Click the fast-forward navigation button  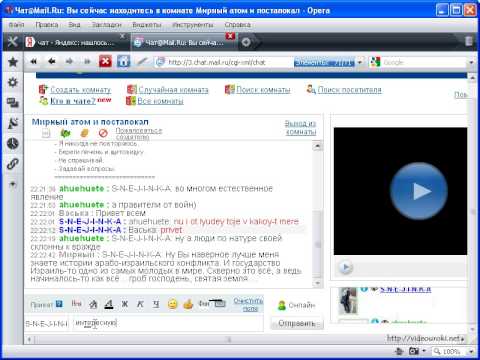(x=87, y=61)
